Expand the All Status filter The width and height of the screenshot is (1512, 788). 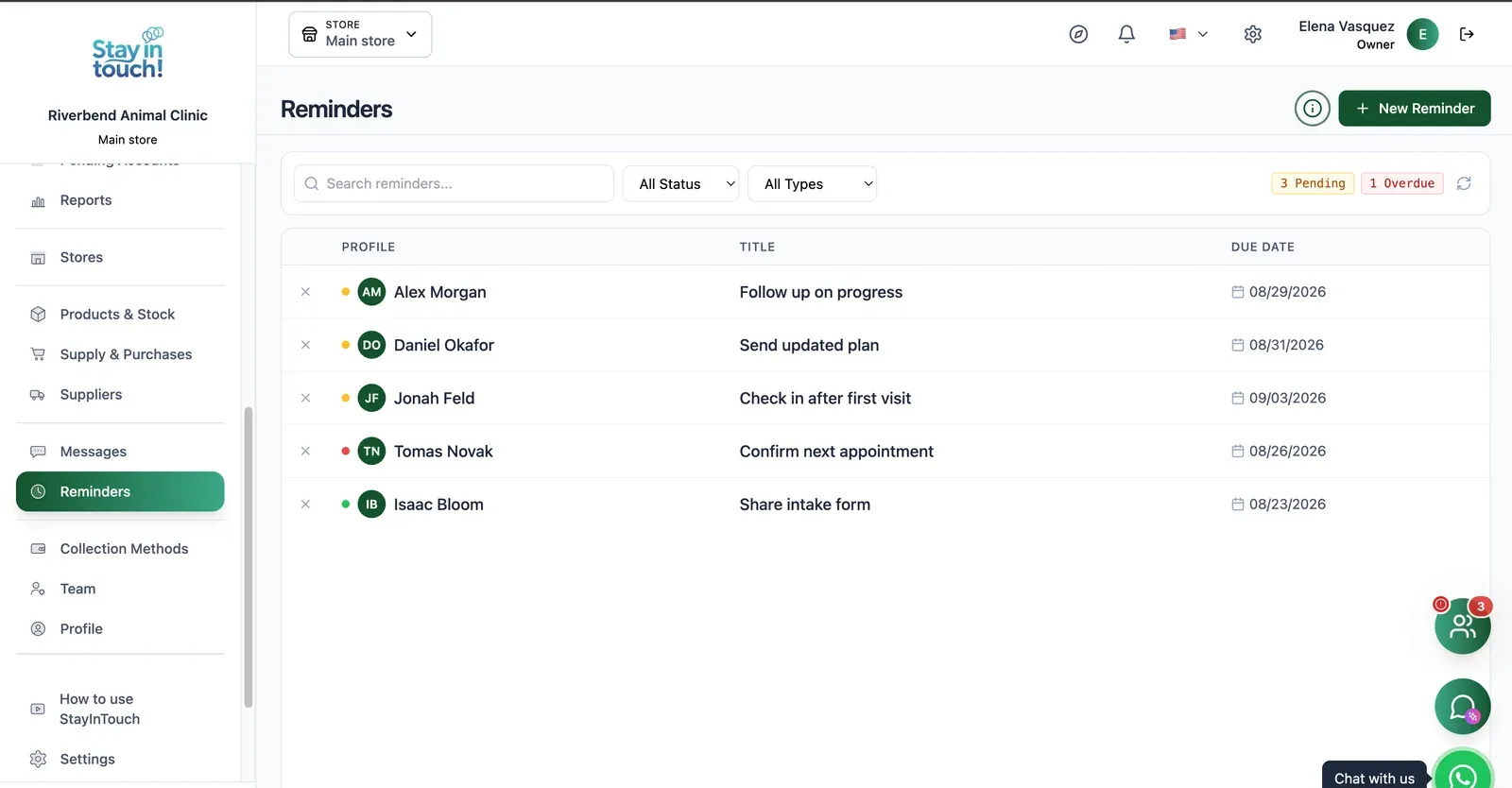tap(681, 184)
